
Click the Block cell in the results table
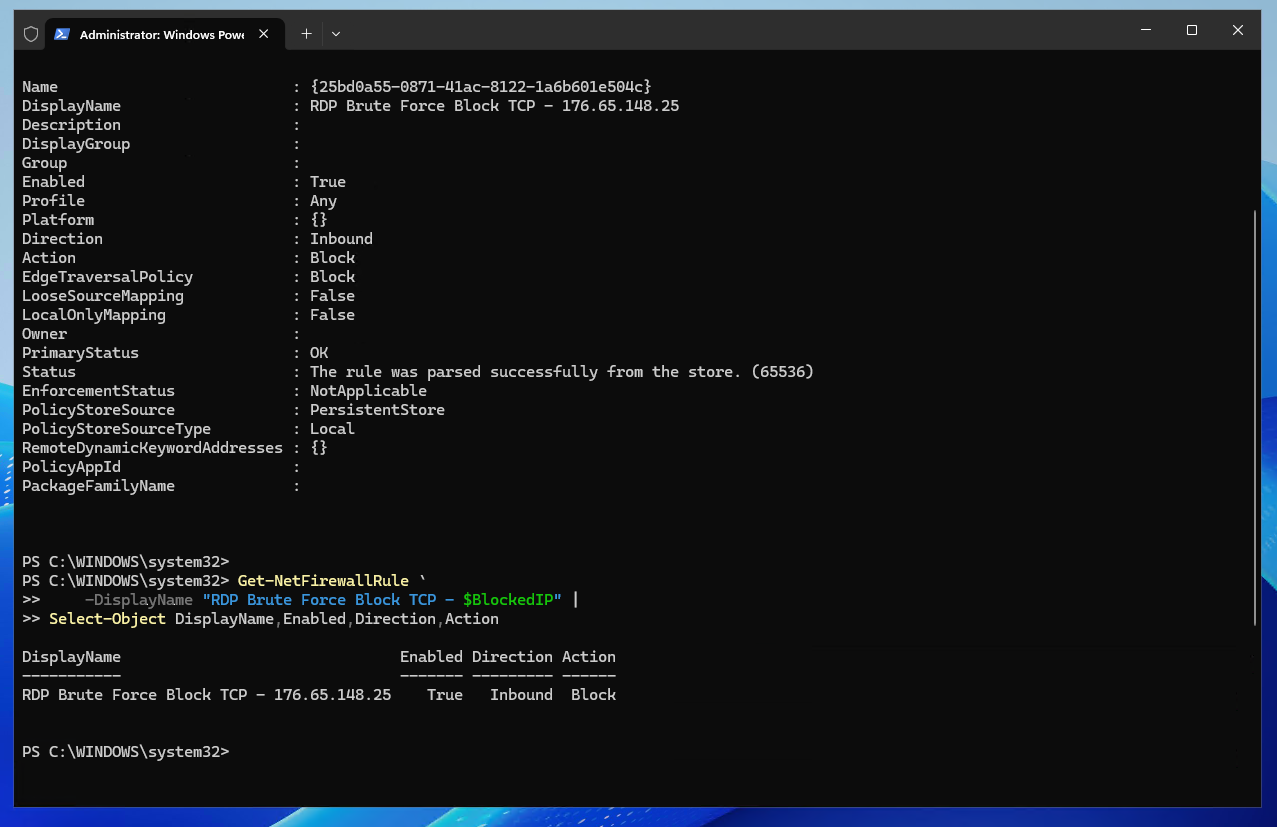point(593,695)
